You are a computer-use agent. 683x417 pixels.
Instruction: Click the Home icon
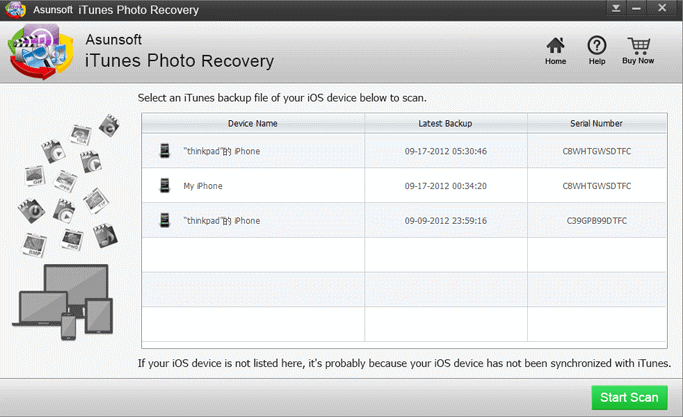pos(555,45)
